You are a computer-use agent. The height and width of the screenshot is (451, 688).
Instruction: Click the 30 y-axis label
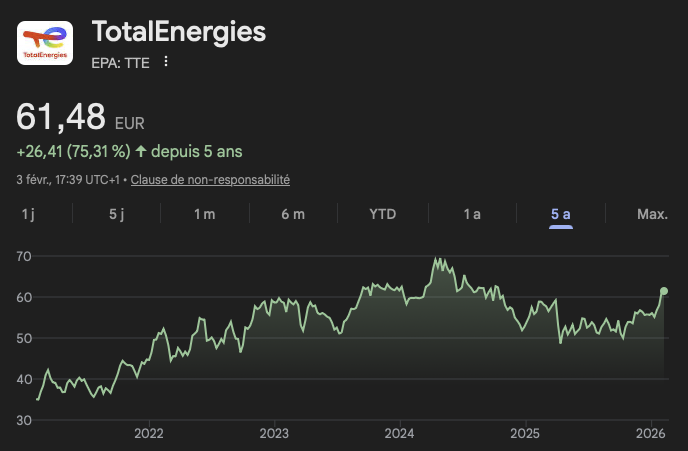tap(24, 420)
